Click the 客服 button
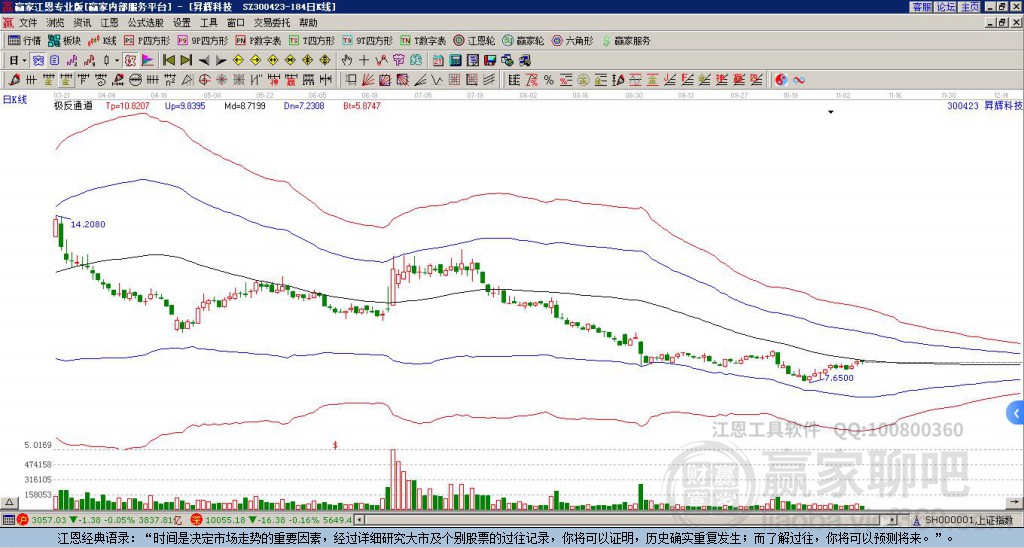The image size is (1024, 548). pyautogui.click(x=922, y=7)
